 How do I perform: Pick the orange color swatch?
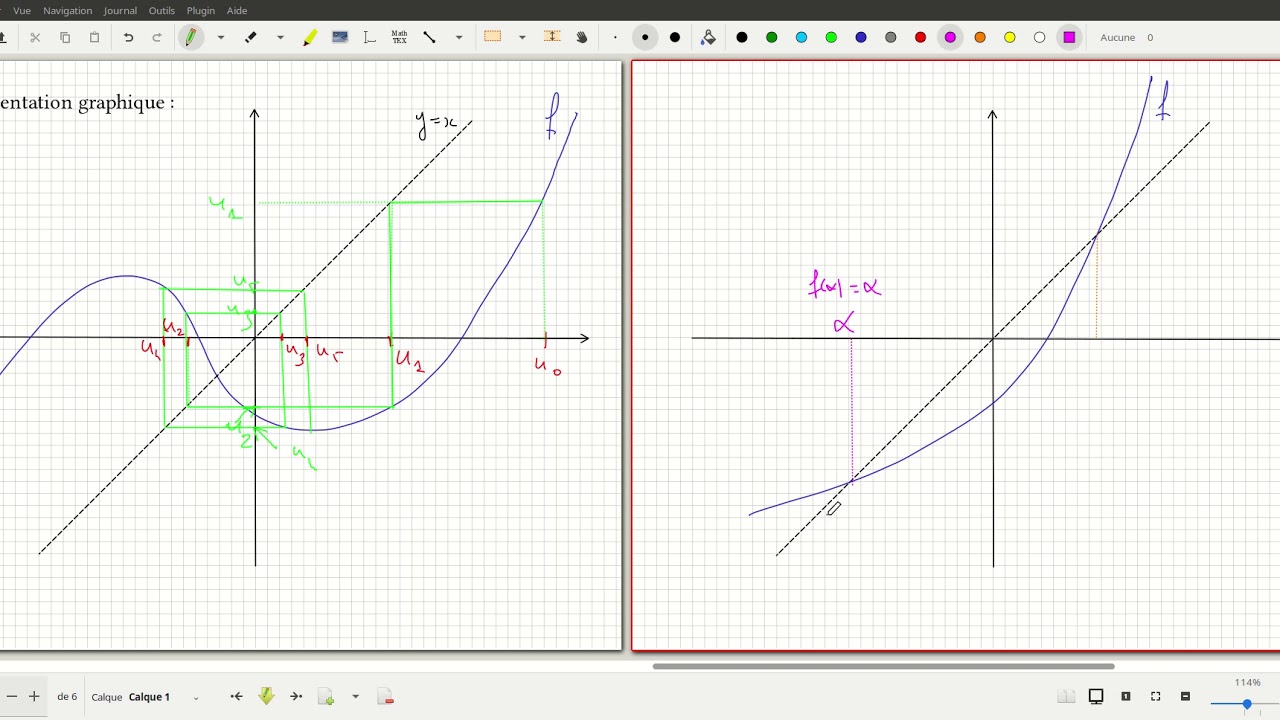[x=980, y=37]
